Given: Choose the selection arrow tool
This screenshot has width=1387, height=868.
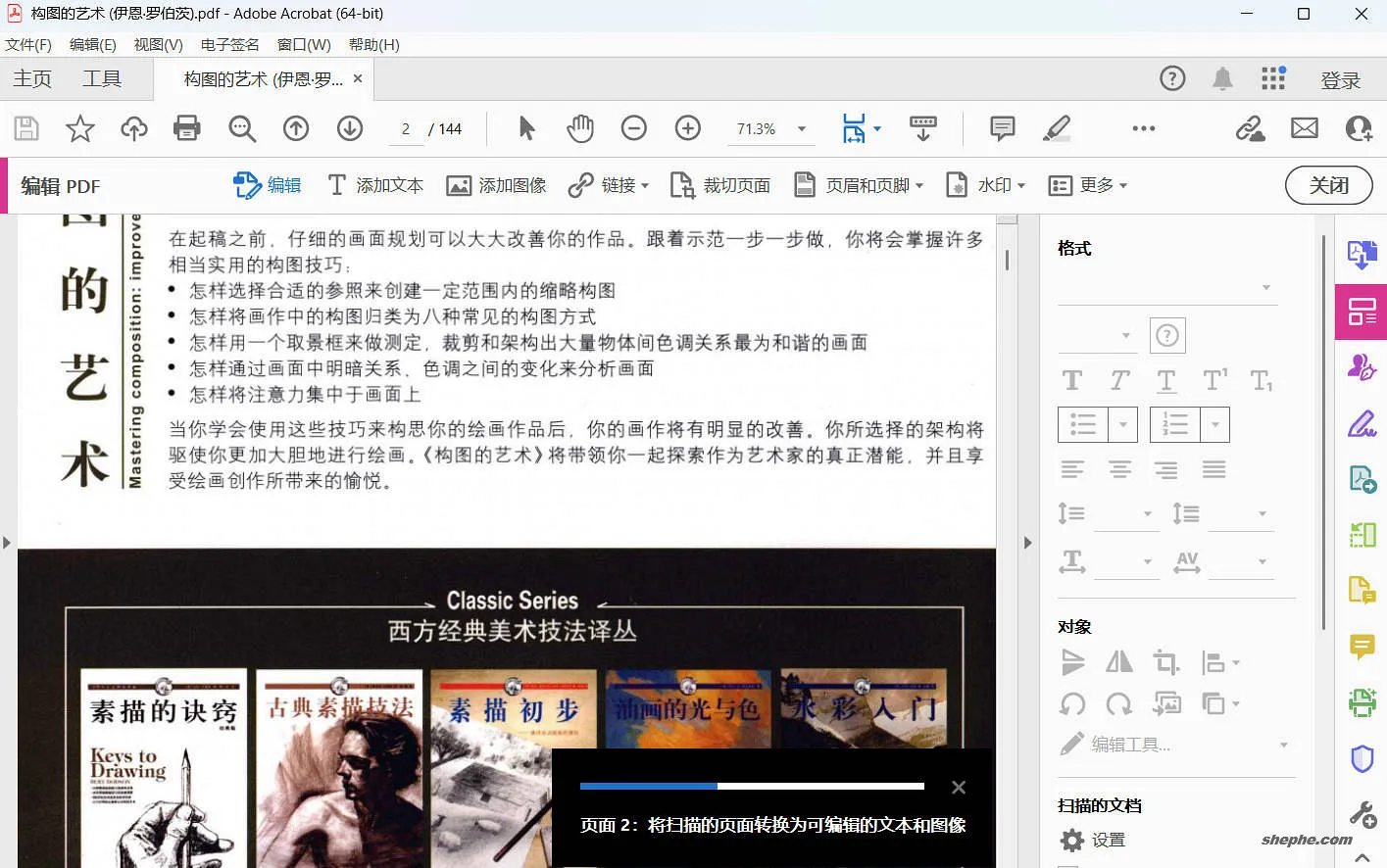Looking at the screenshot, I should pyautogui.click(x=526, y=128).
